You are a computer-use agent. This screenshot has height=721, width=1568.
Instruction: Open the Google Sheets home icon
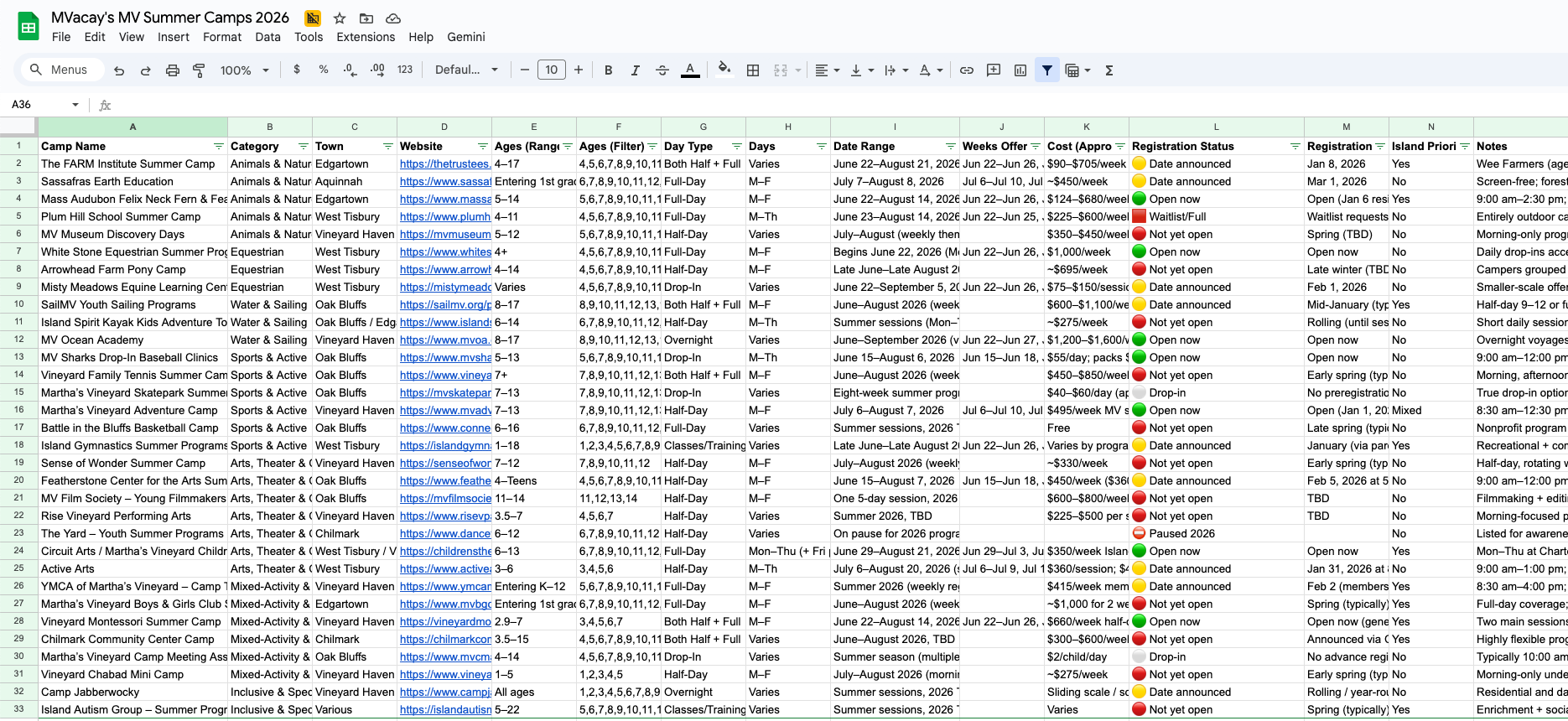click(29, 27)
